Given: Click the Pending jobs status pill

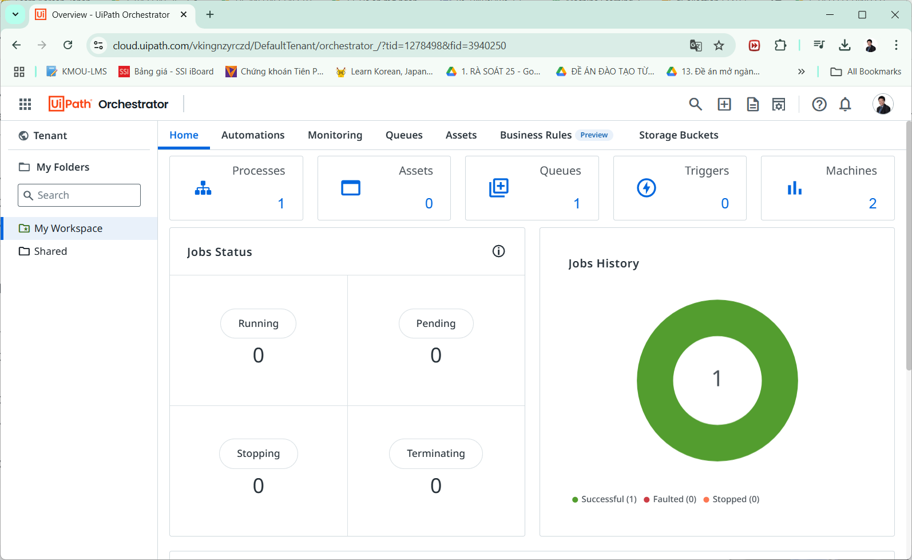Looking at the screenshot, I should pyautogui.click(x=436, y=323).
